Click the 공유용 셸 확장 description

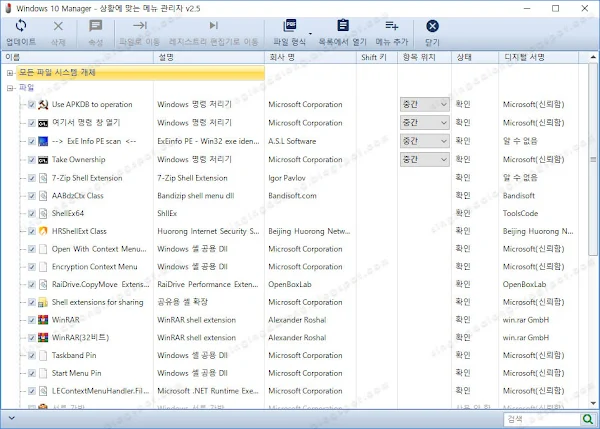183,302
